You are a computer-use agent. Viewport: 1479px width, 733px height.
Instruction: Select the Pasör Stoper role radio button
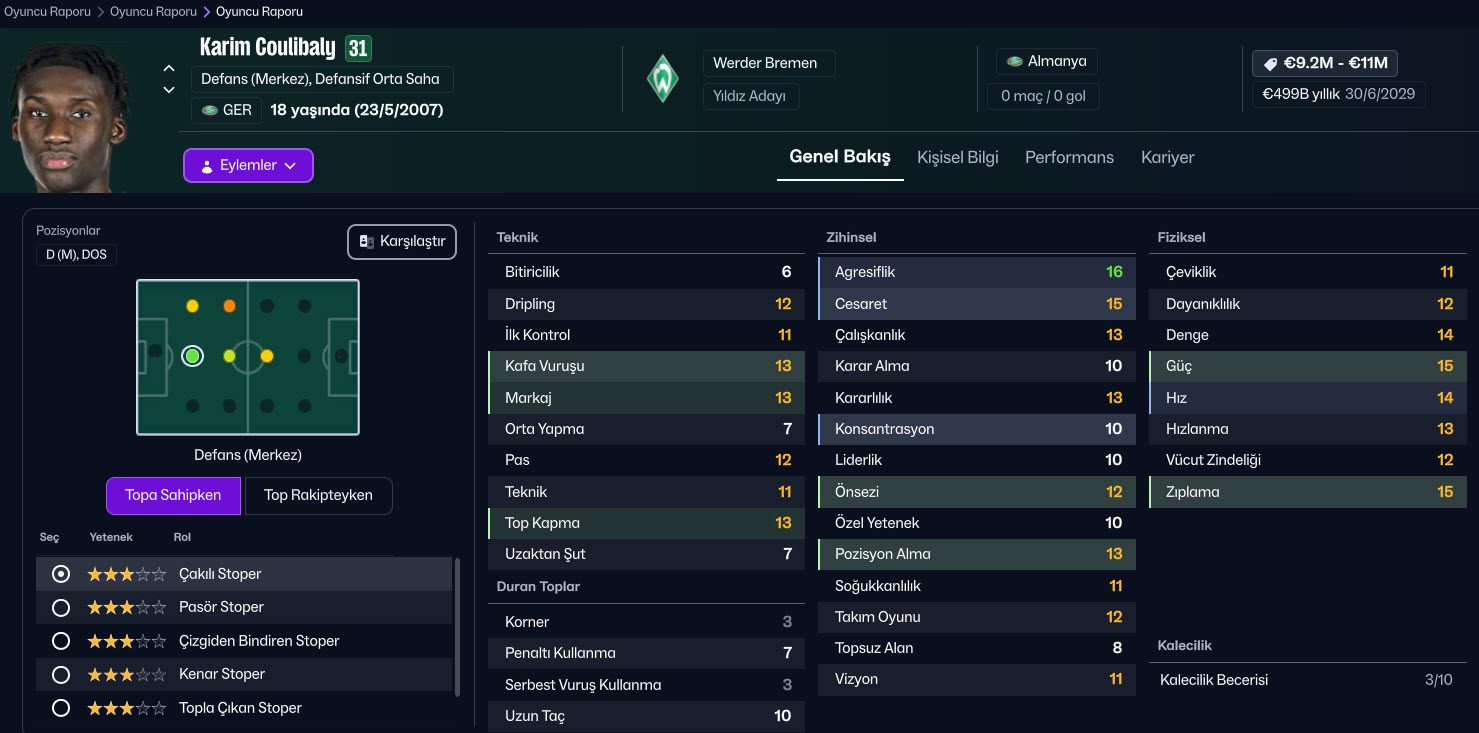coord(61,608)
